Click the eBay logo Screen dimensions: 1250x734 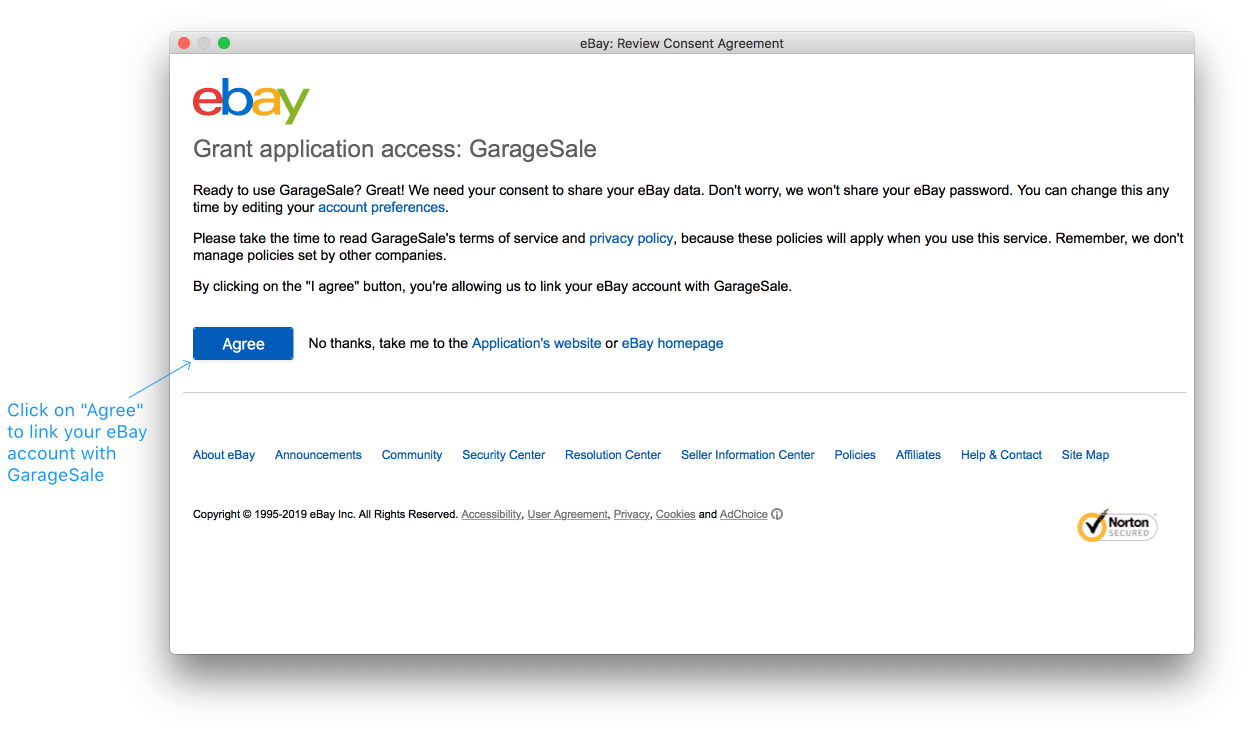(251, 101)
